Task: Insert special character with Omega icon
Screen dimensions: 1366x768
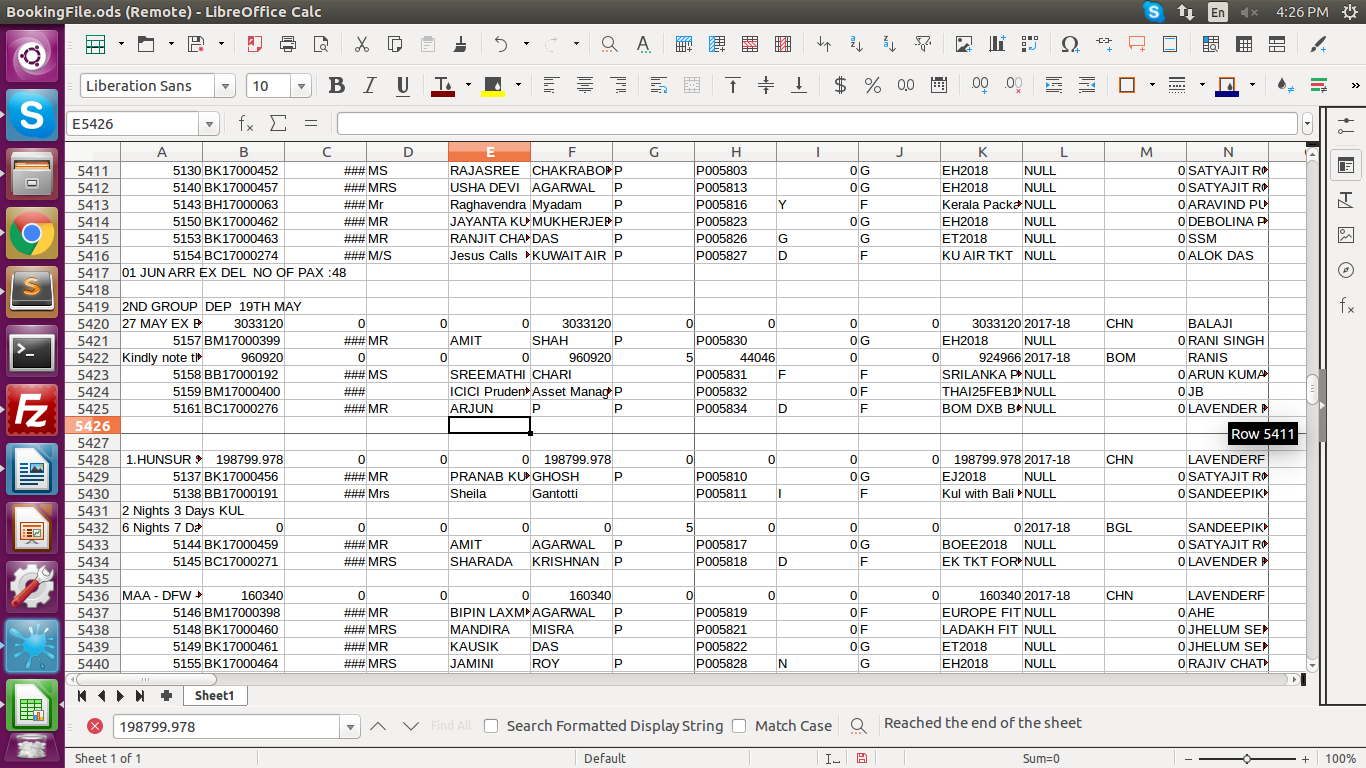Action: click(x=1069, y=44)
